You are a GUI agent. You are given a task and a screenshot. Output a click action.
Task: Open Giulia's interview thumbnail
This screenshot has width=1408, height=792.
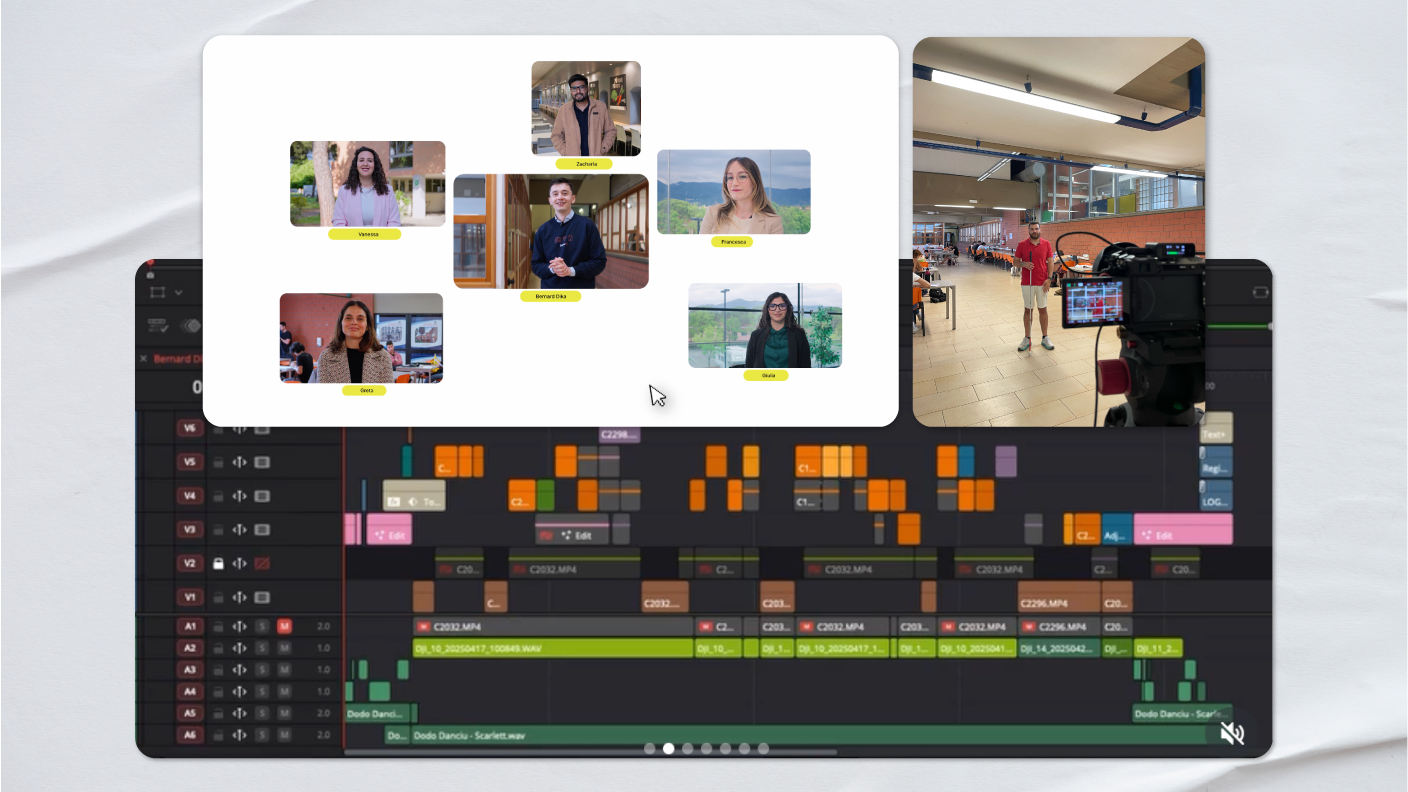765,326
